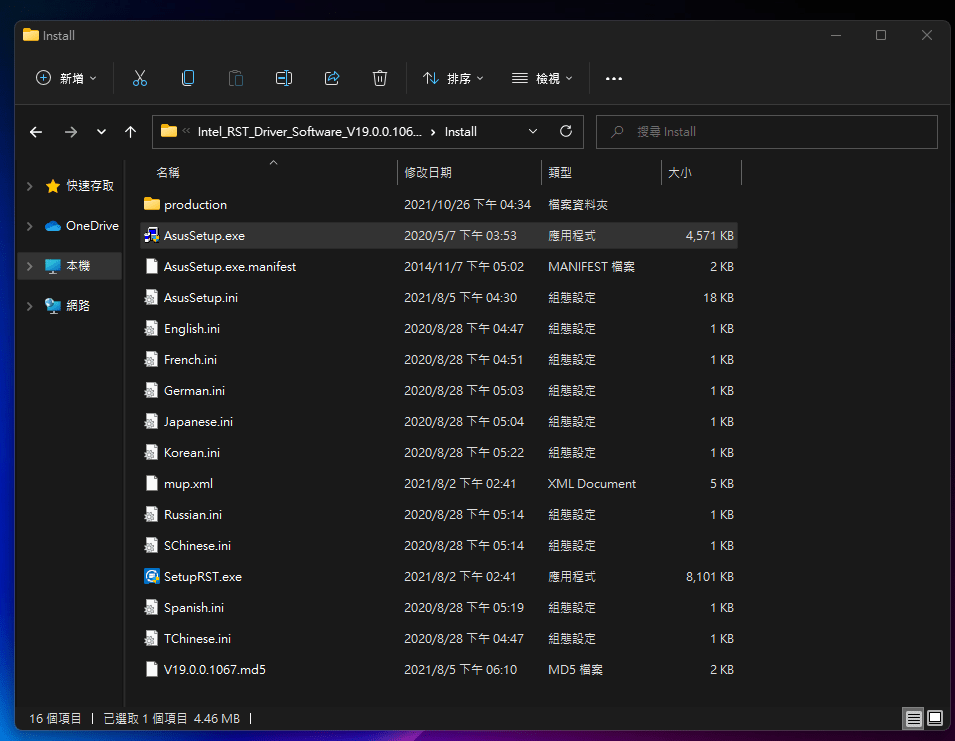Refresh the current folder view
This screenshot has height=741, width=955.
coord(566,131)
